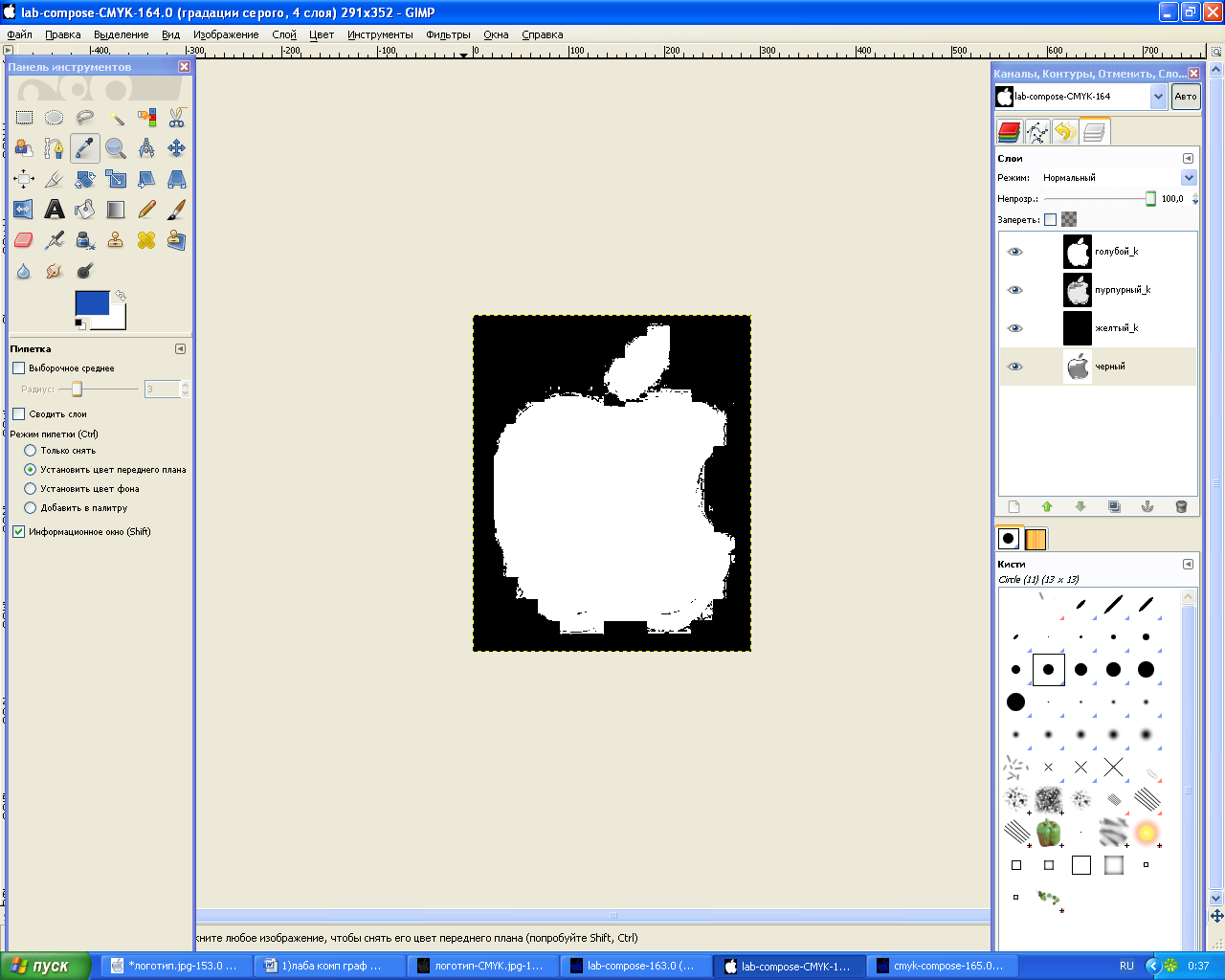Screen dimensions: 1225x980
Task: Select the Zoom magnifier tool
Action: tap(116, 148)
